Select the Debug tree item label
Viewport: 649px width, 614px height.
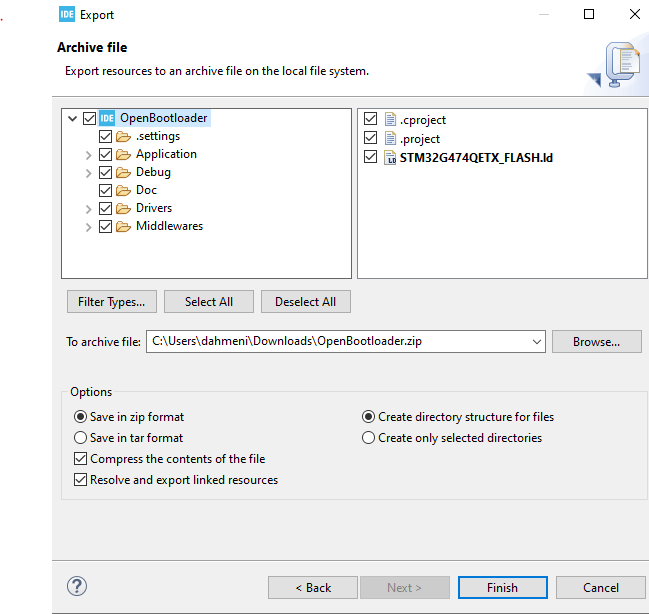pos(153,172)
